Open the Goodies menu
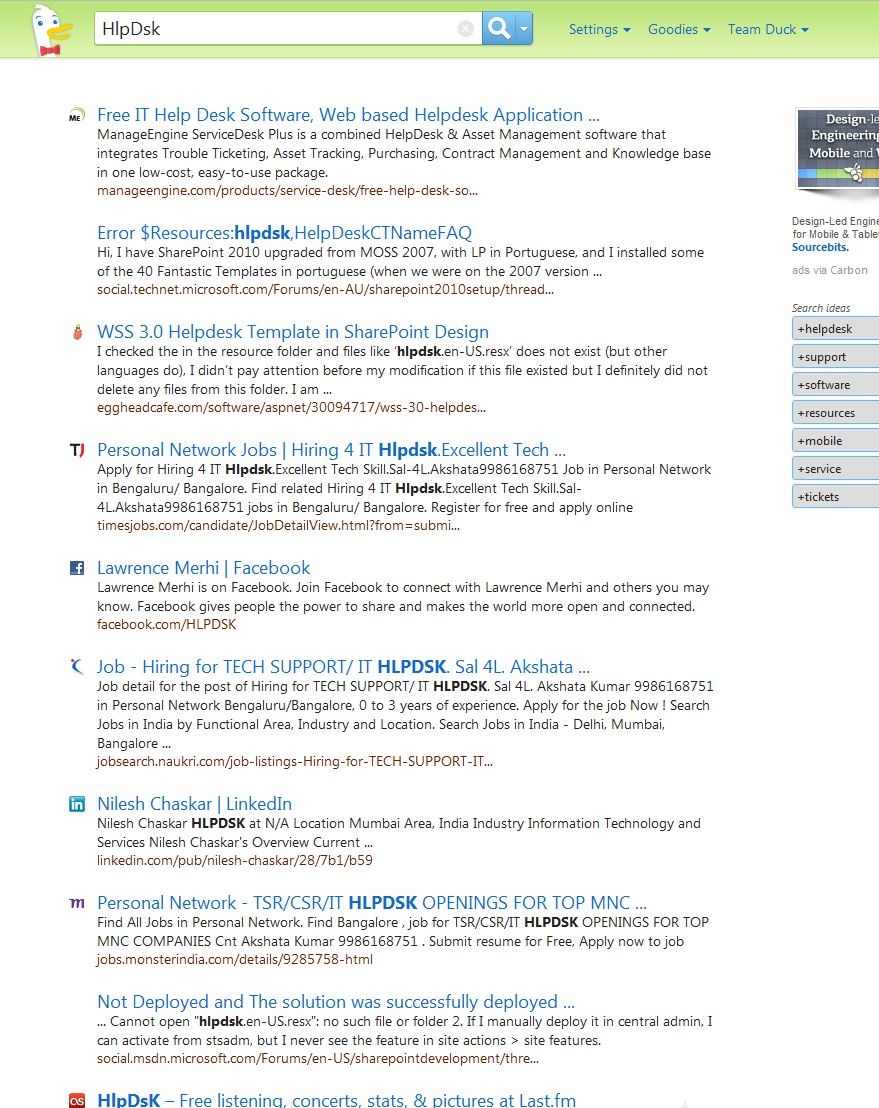 (678, 29)
